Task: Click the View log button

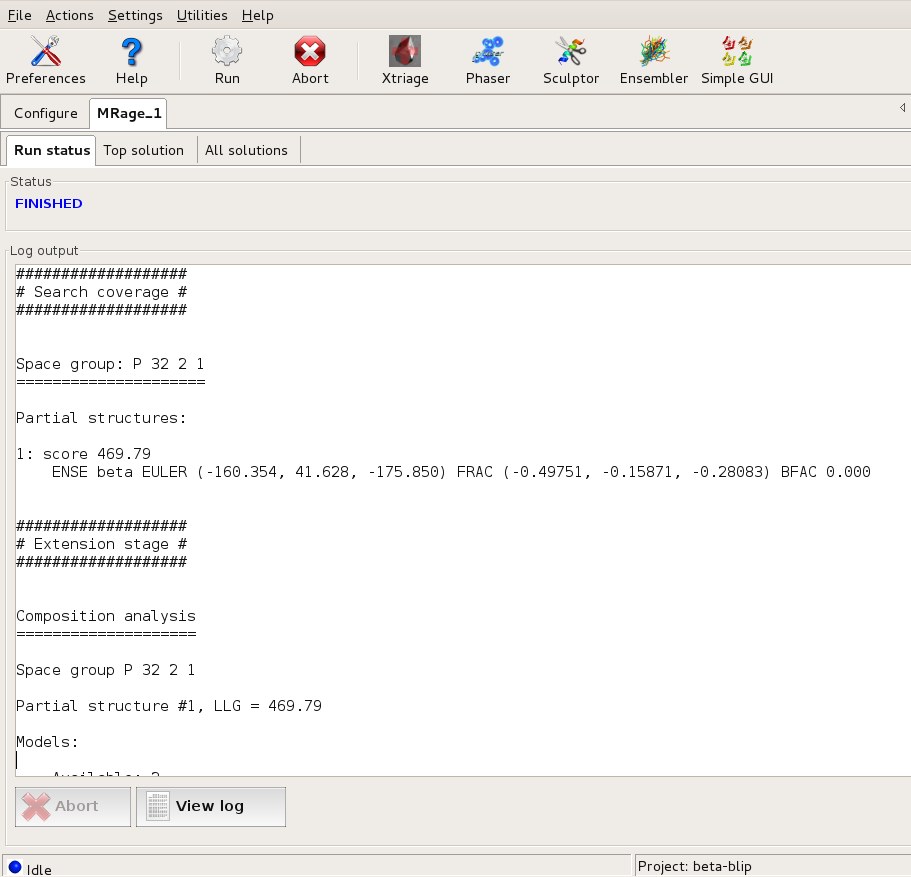Action: [210, 806]
